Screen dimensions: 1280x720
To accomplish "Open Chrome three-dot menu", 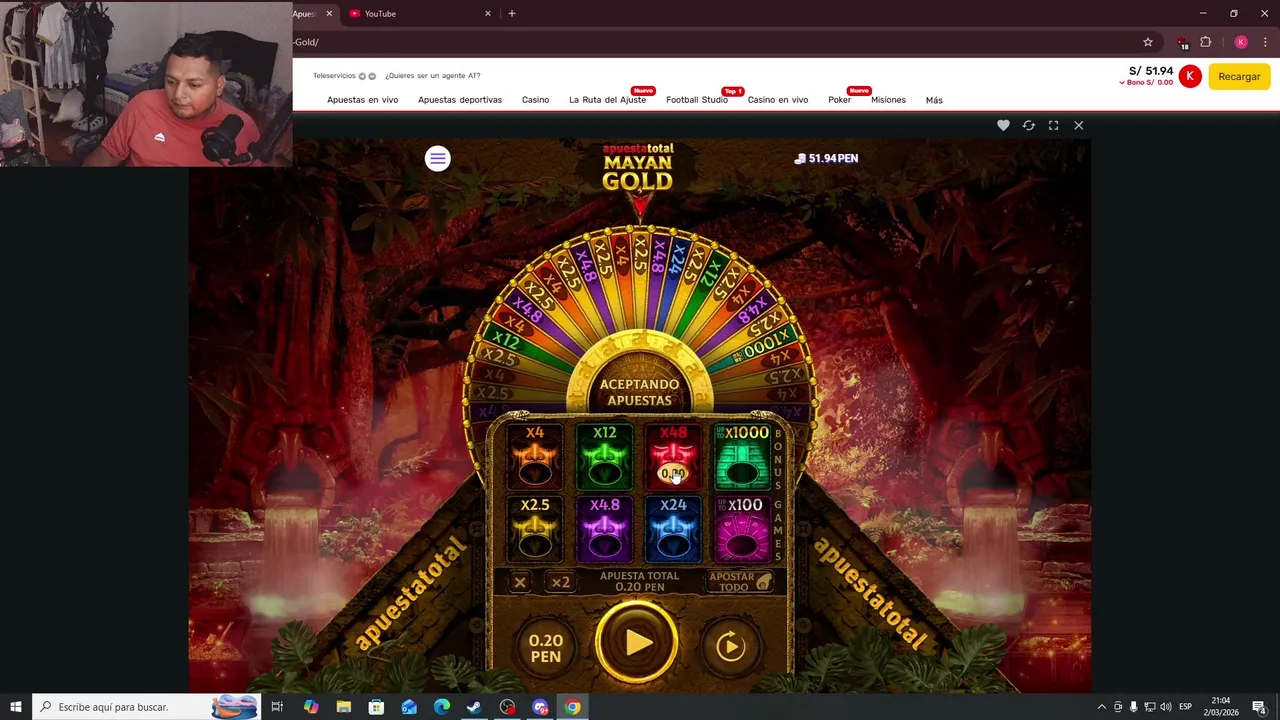I will click(1265, 42).
